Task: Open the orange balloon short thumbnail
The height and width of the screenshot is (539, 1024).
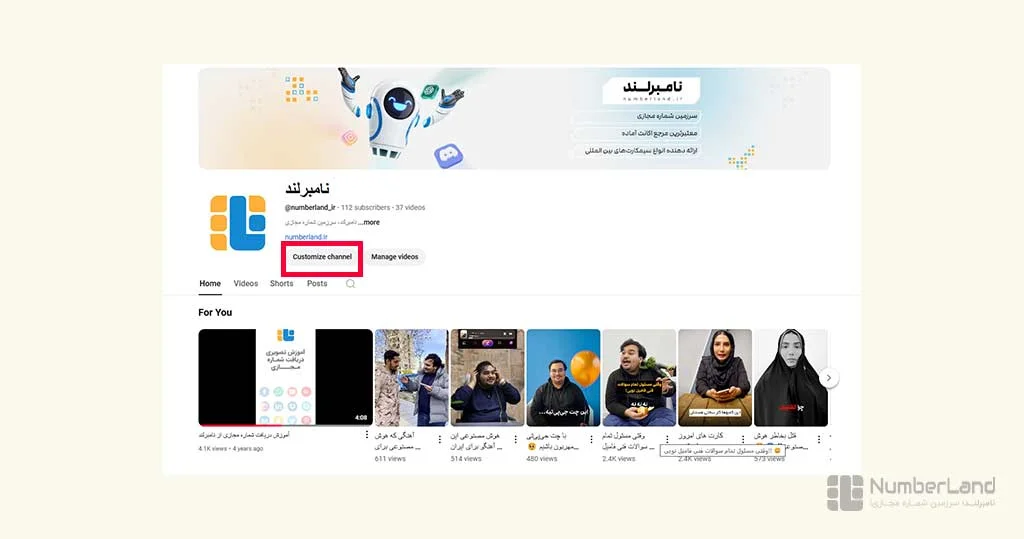Action: (563, 377)
